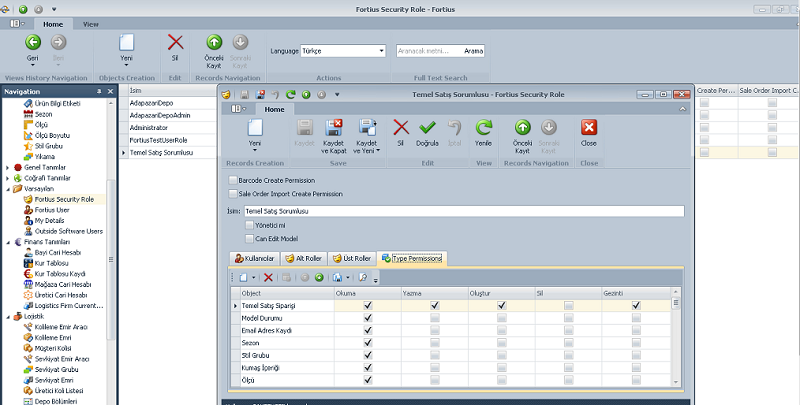
Task: Close the Navigation panel
Action: click(110, 91)
